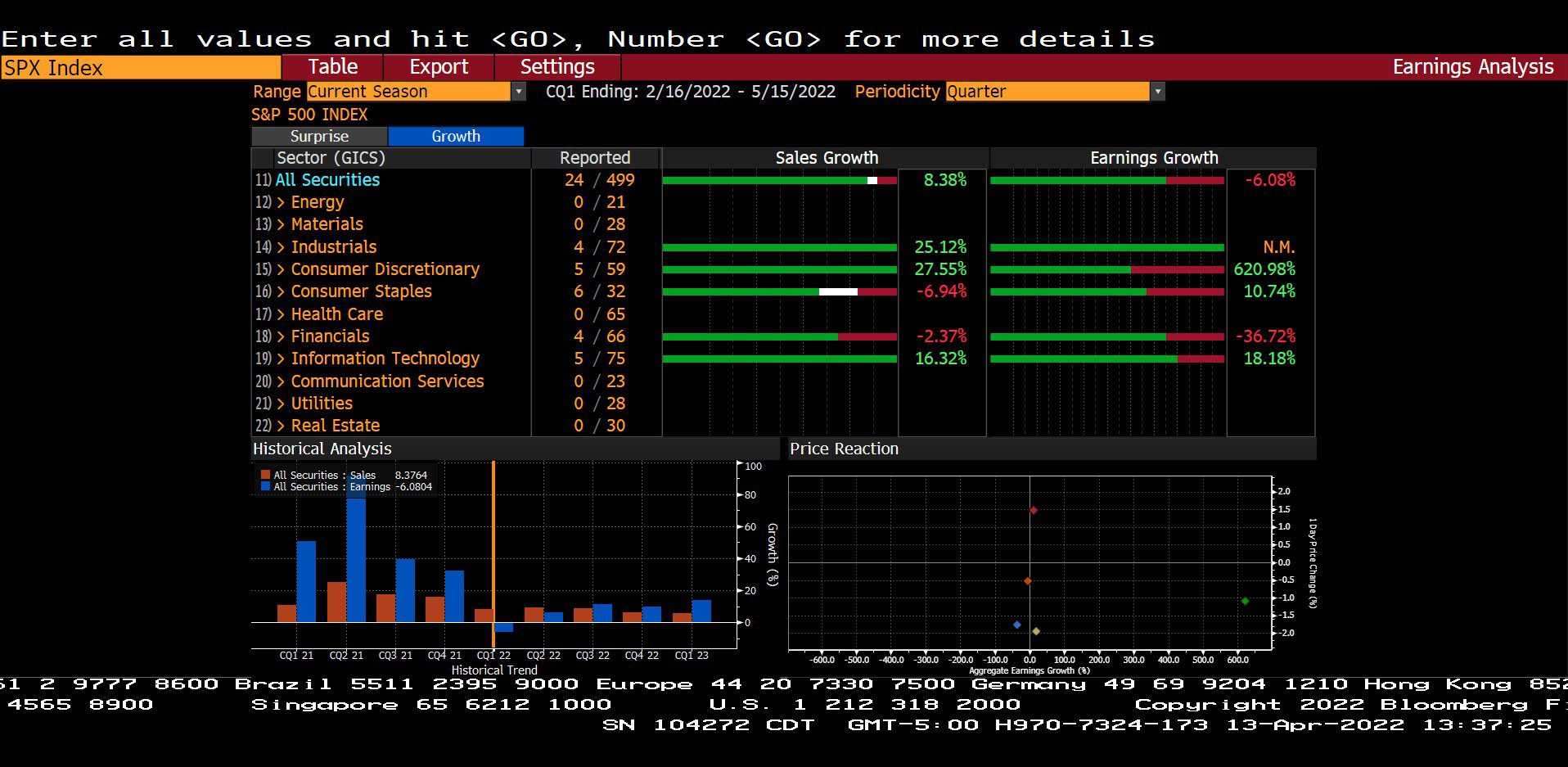This screenshot has width=1568, height=767.
Task: Click the 8.38% sales growth value
Action: pyautogui.click(x=945, y=180)
